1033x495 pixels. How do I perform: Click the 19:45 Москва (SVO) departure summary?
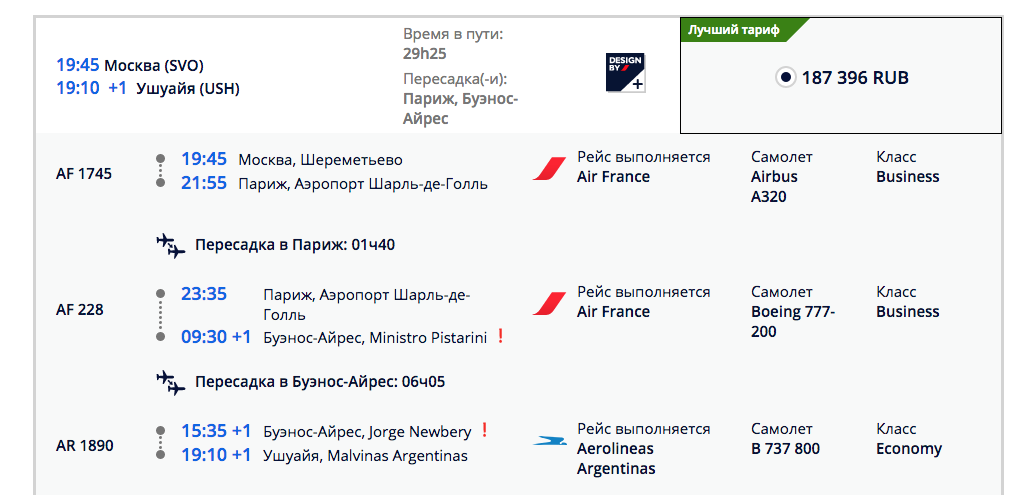coord(130,66)
